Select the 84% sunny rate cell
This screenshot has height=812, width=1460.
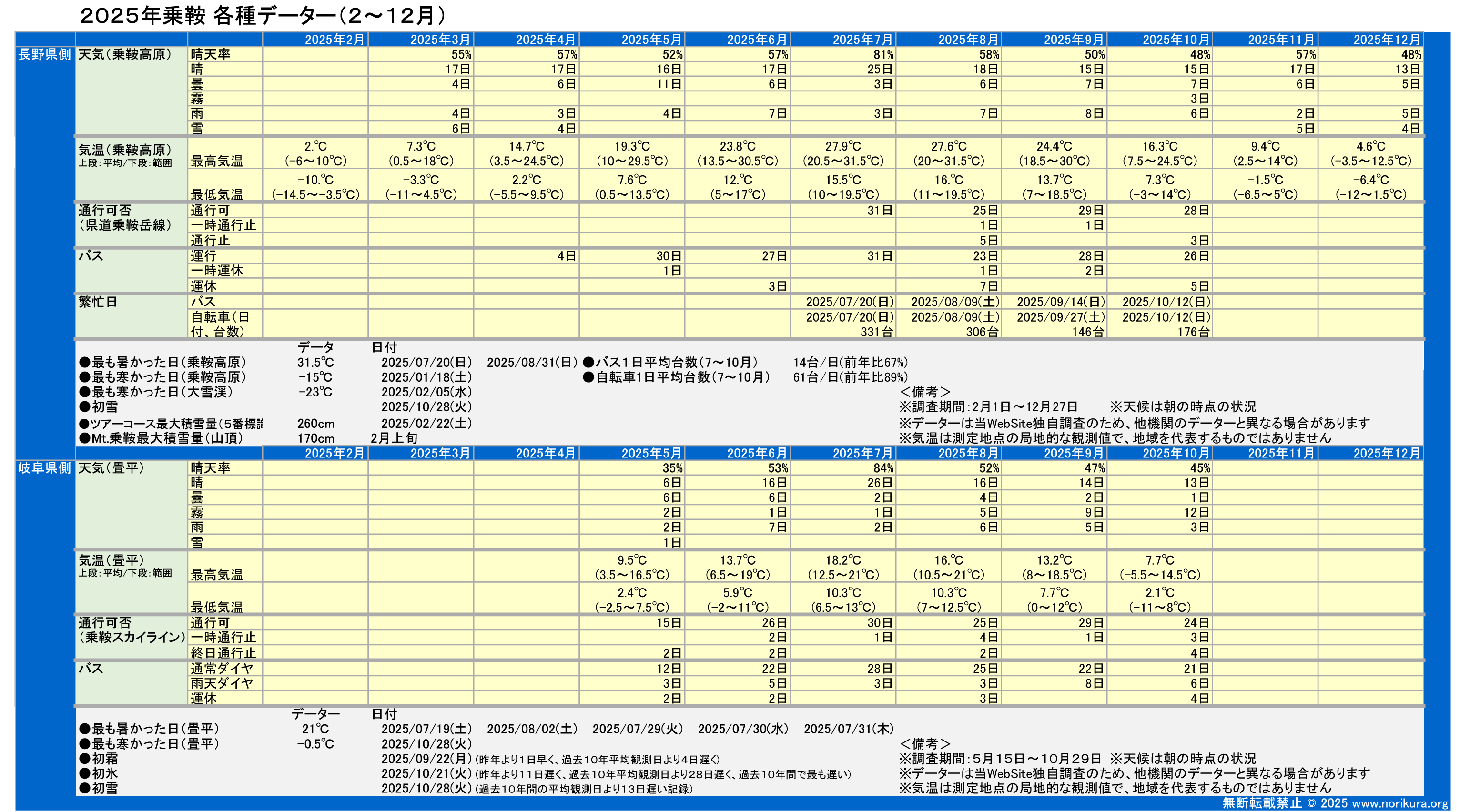[883, 468]
